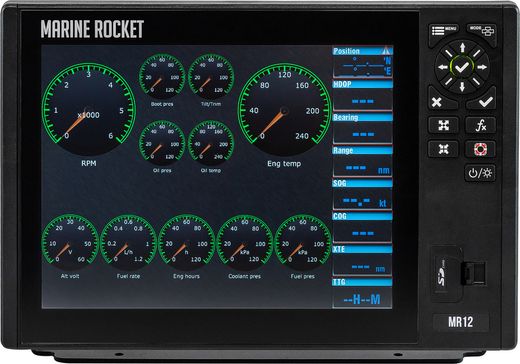Tap the Oil temp gauge
This screenshot has width=520, height=364.
211,143
